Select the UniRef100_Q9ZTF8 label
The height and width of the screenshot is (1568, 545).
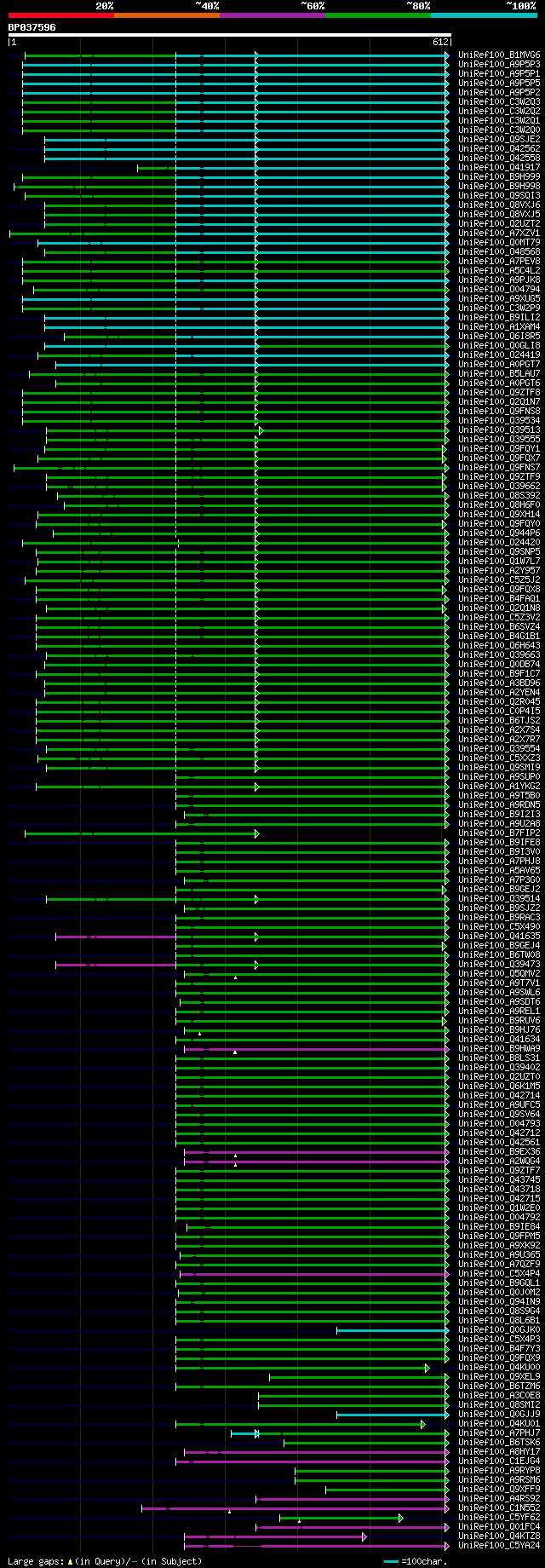pyautogui.click(x=499, y=392)
